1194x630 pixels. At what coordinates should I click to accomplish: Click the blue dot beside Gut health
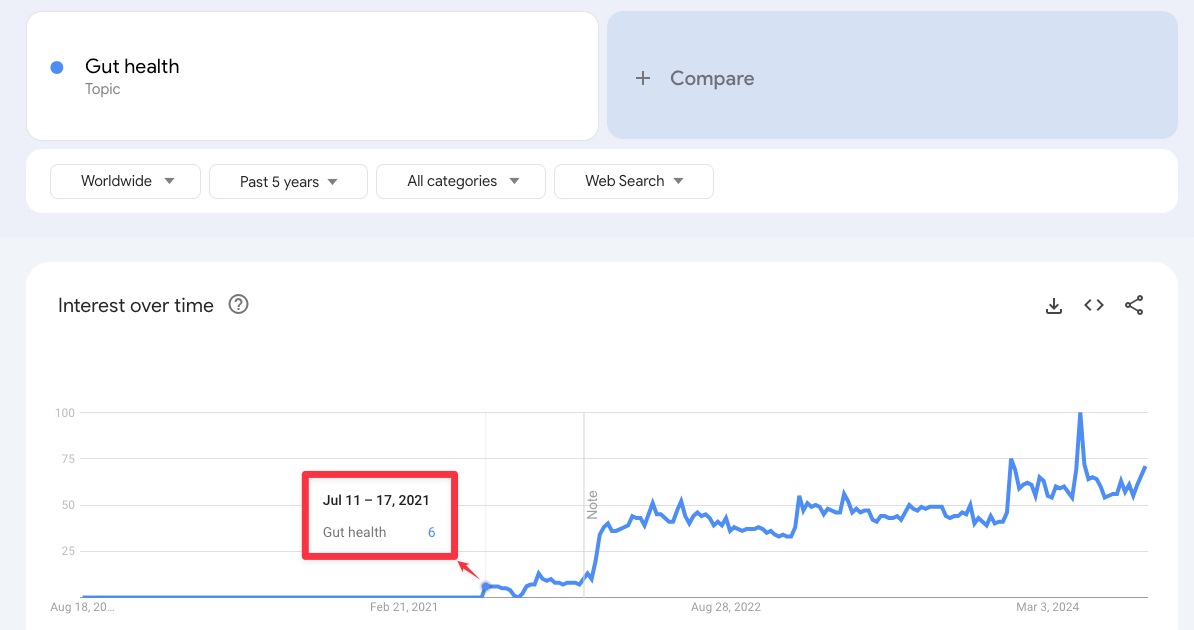57,66
